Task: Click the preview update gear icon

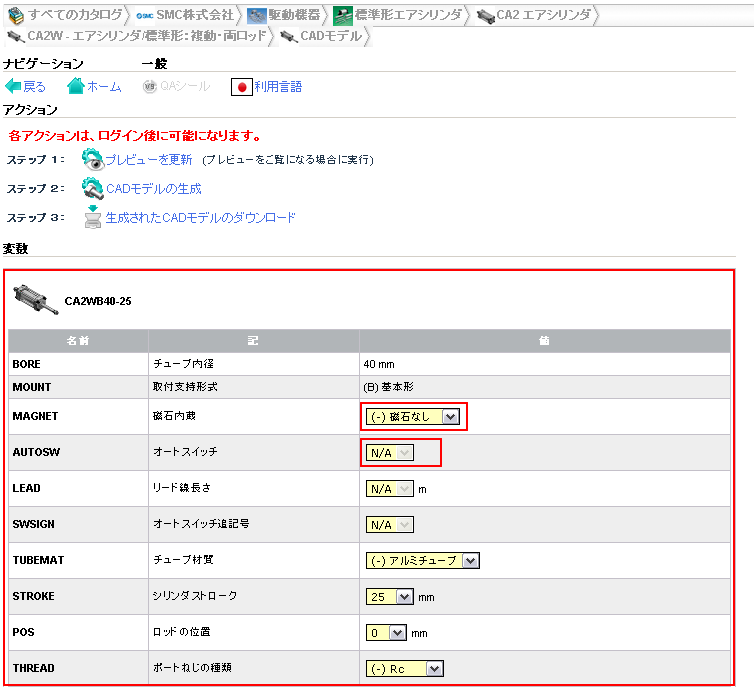Action: coord(92,159)
